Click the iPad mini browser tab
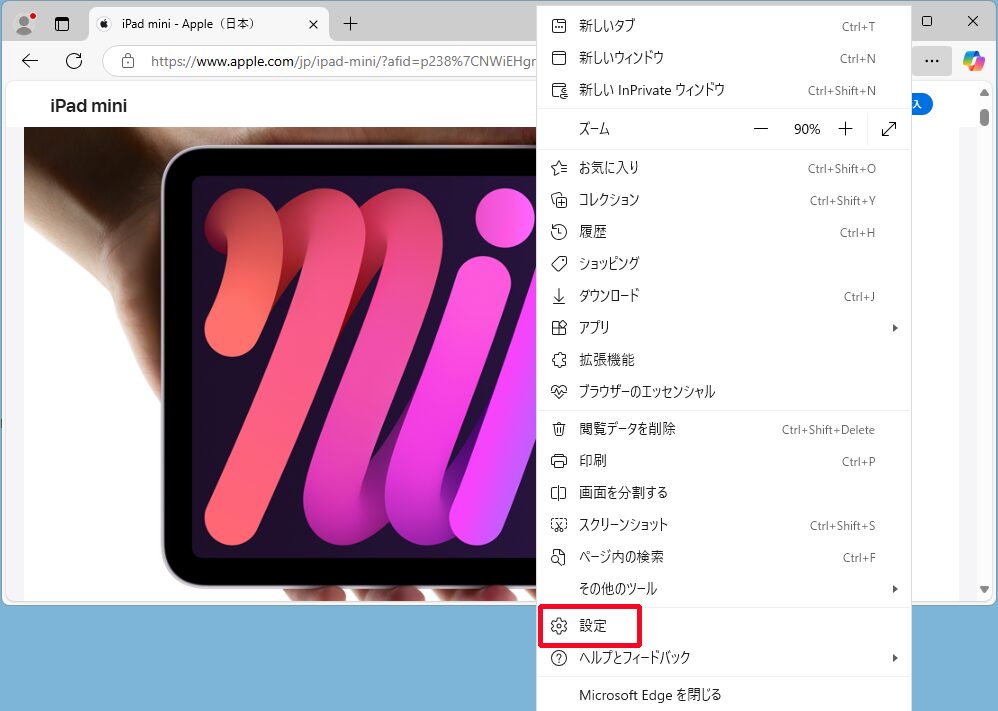Screen dimensions: 998x711 coord(200,24)
